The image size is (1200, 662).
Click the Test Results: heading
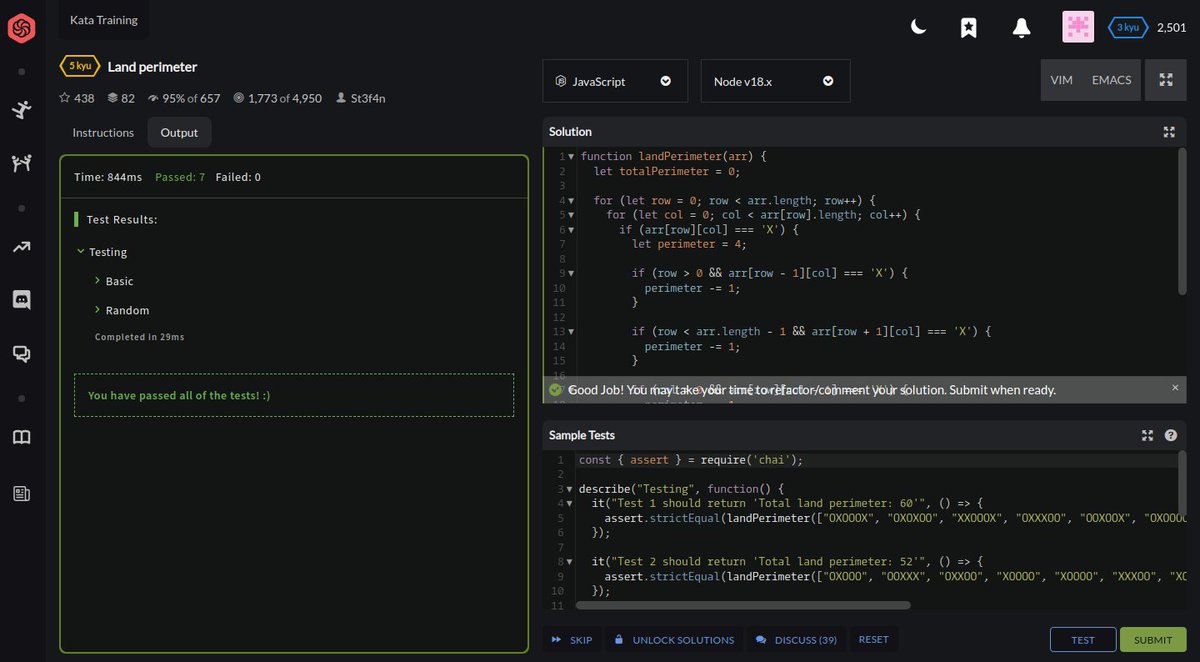(122, 219)
